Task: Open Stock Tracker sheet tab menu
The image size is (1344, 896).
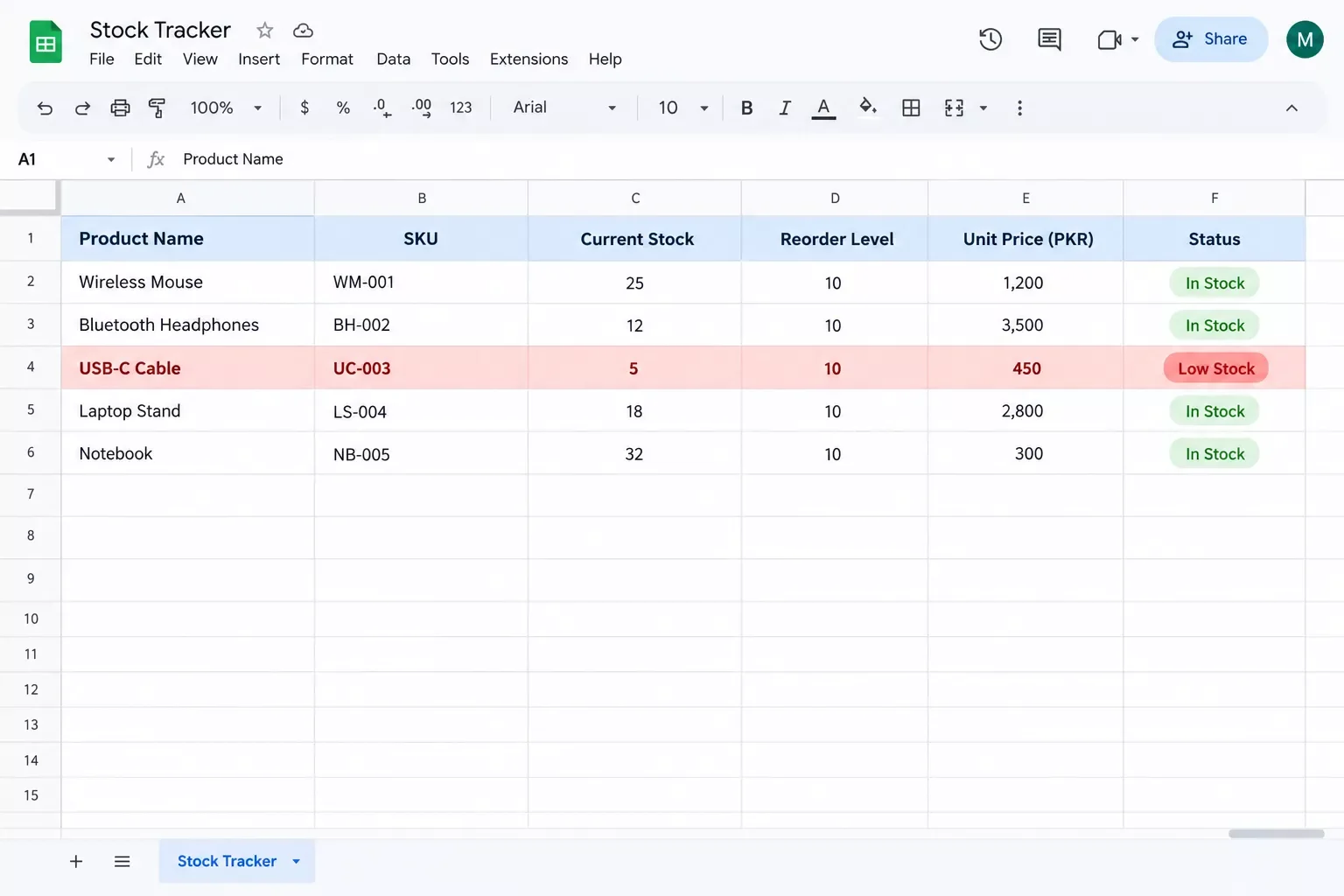Action: click(x=297, y=862)
